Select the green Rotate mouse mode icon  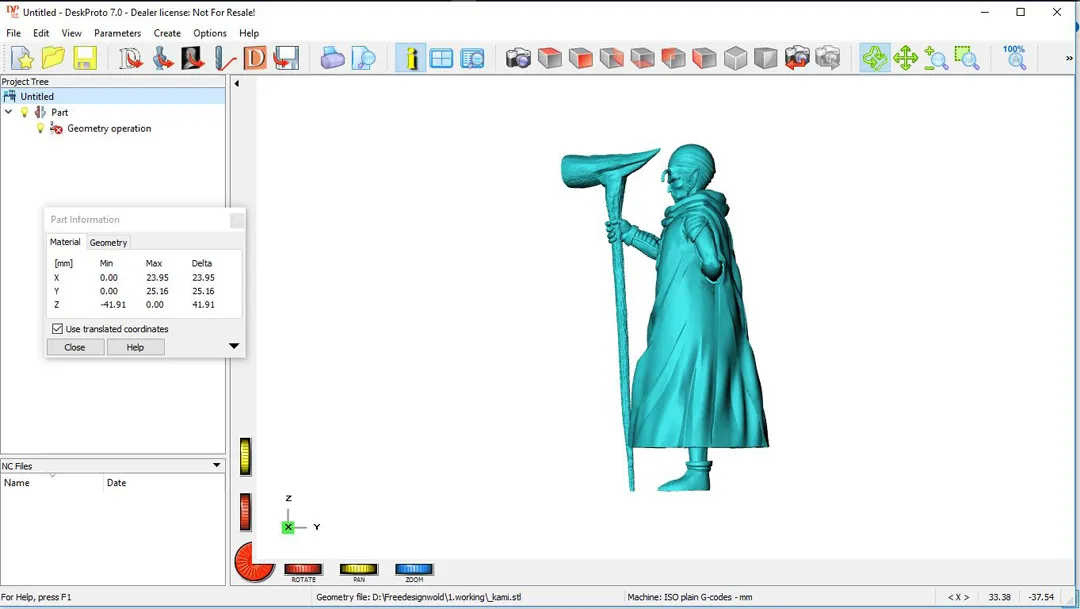[874, 58]
